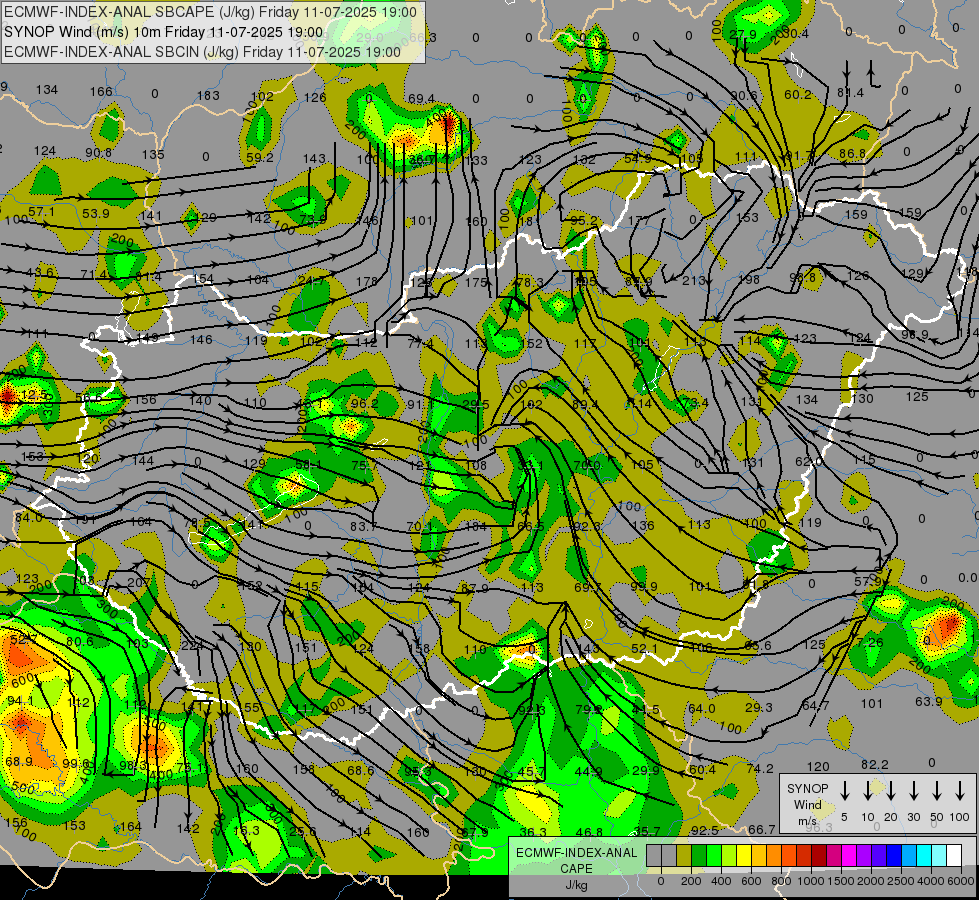Screen dimensions: 979x900
Task: Click the 30 m/s wind arrow in SYNOP legend
Action: tap(913, 791)
